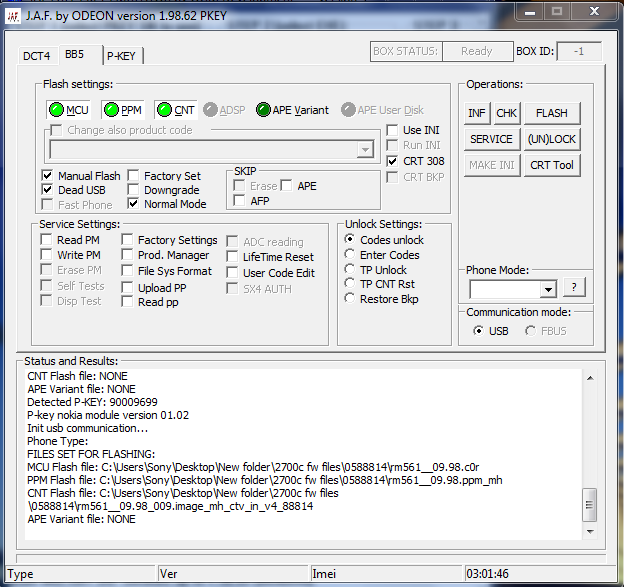
Task: Select USB communication mode
Action: tap(478, 331)
